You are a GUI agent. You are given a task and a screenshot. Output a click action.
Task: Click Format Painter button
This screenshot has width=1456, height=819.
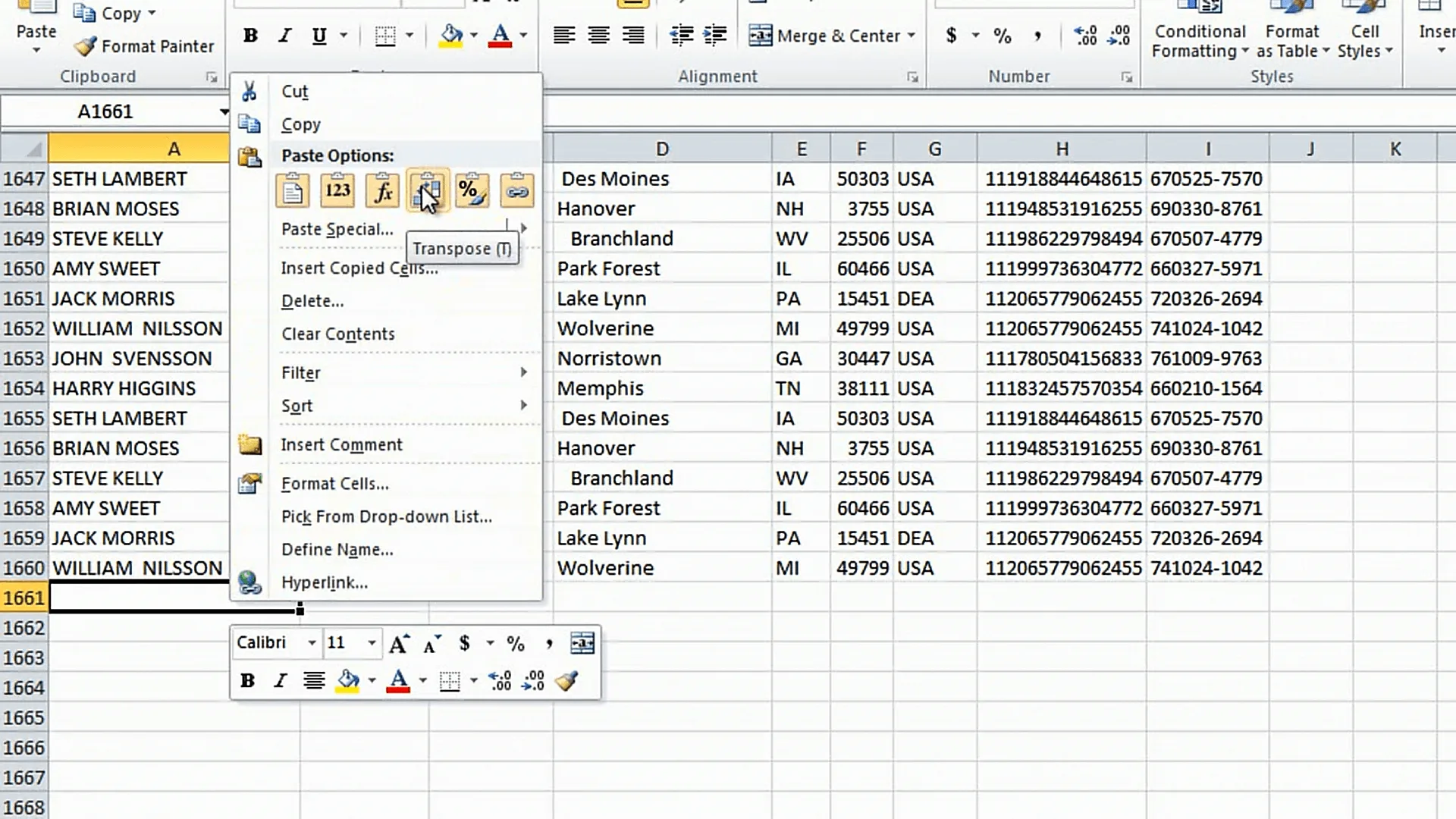144,46
